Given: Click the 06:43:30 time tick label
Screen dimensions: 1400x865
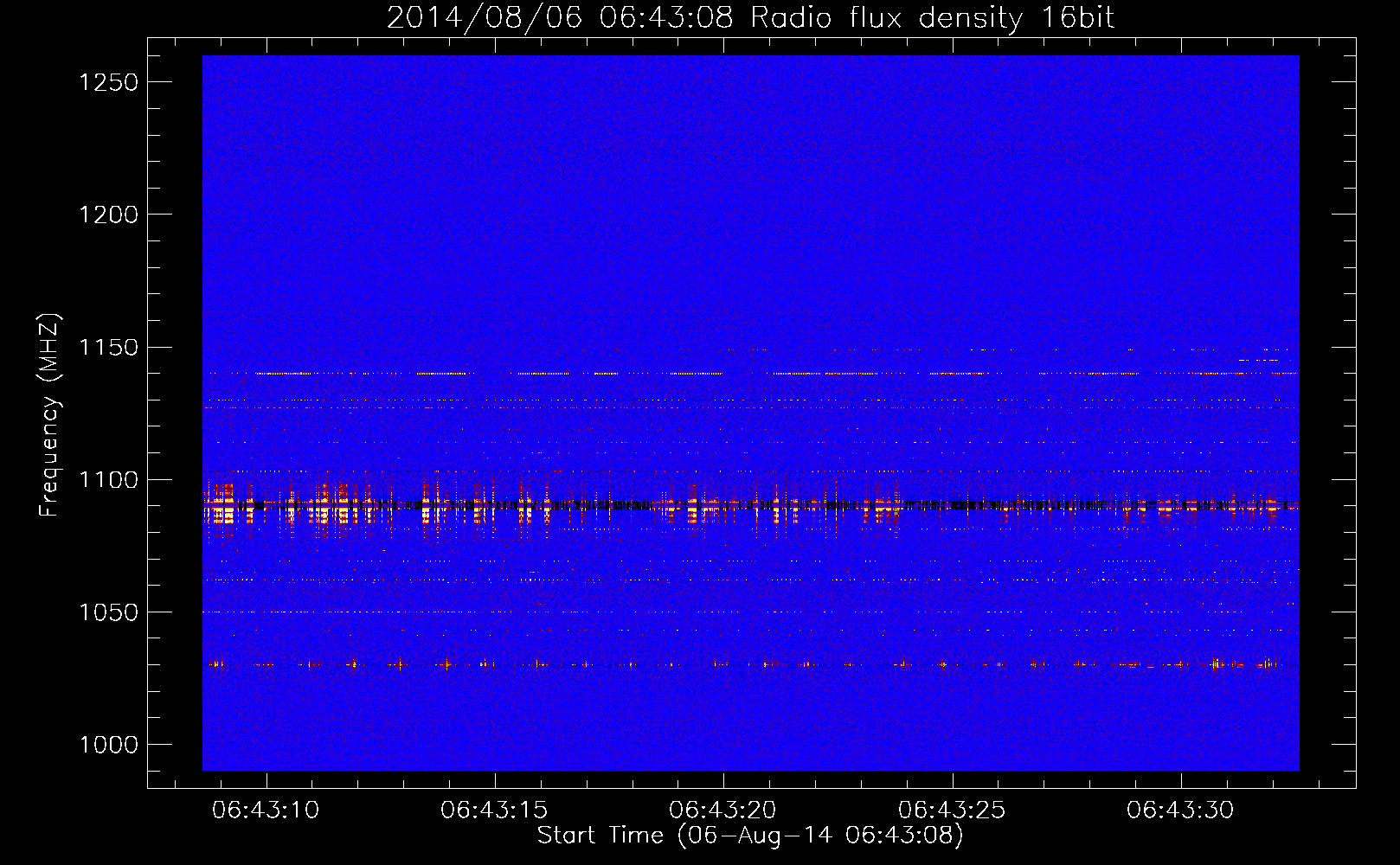Looking at the screenshot, I should tap(1180, 811).
